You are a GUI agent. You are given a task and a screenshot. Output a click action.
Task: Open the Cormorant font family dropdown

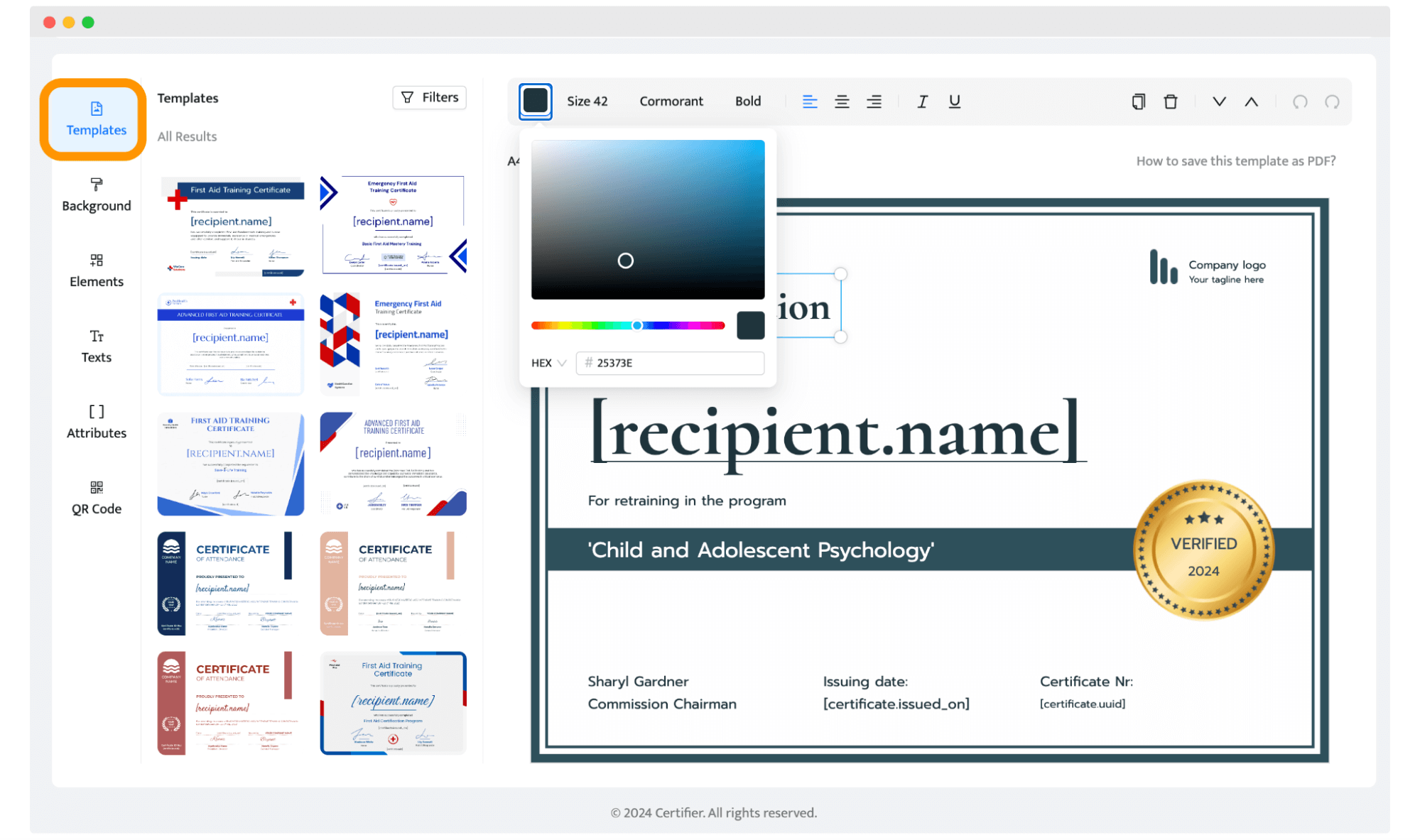pyautogui.click(x=671, y=101)
